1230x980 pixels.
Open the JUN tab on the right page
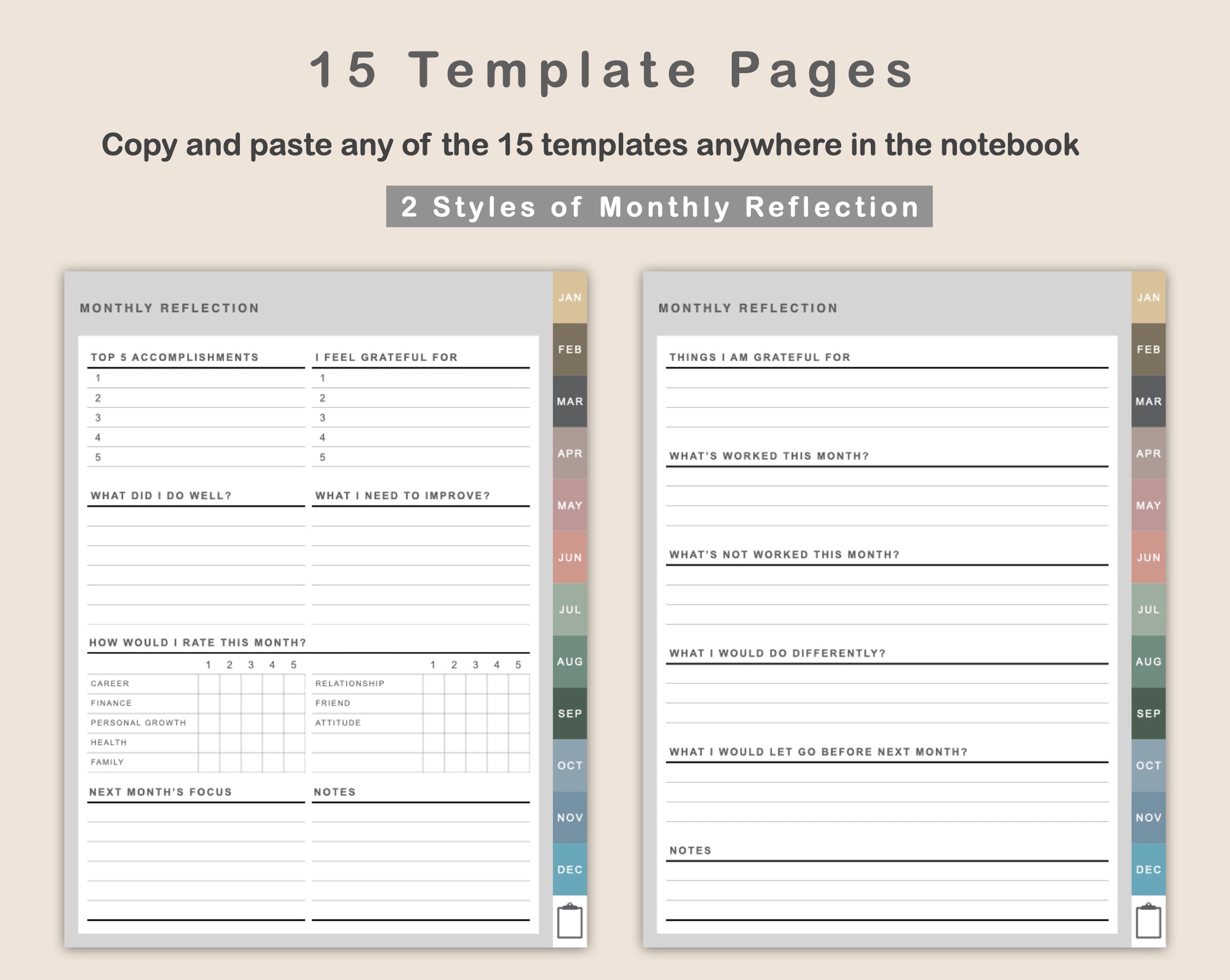[x=1148, y=557]
